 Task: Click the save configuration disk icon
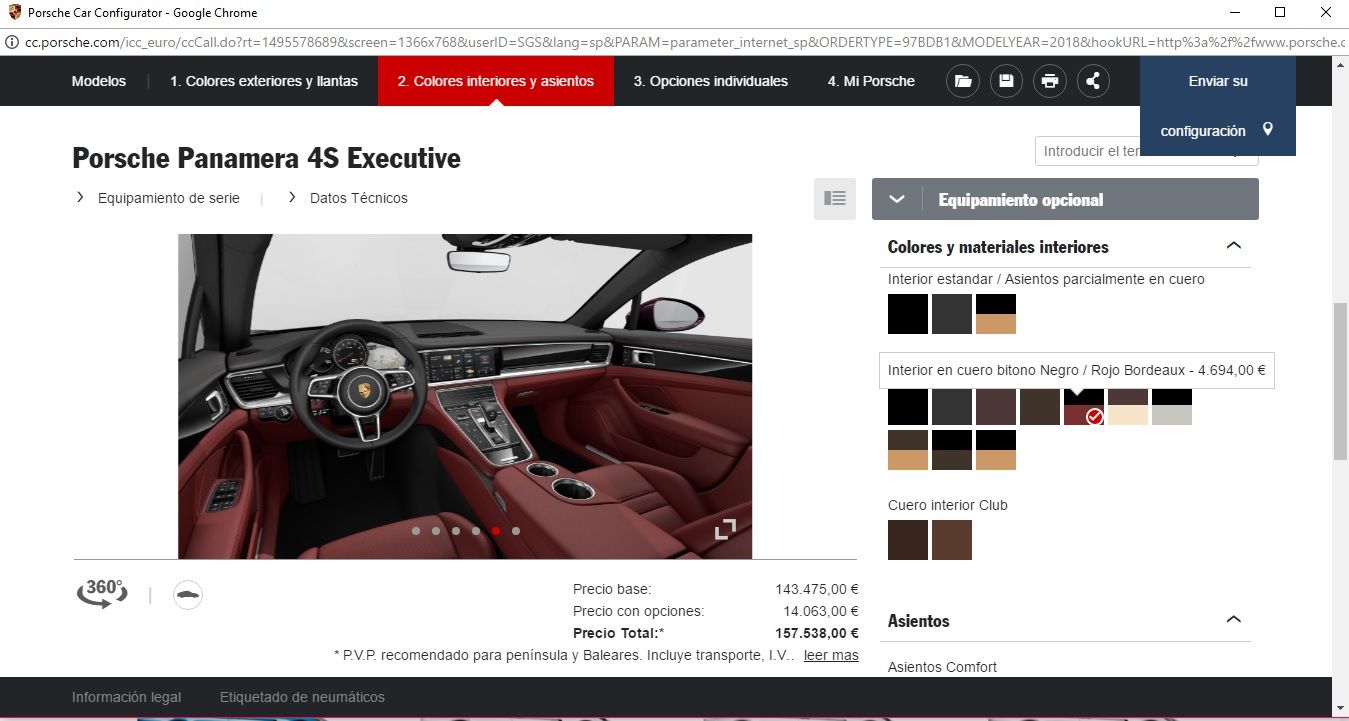click(x=1006, y=81)
